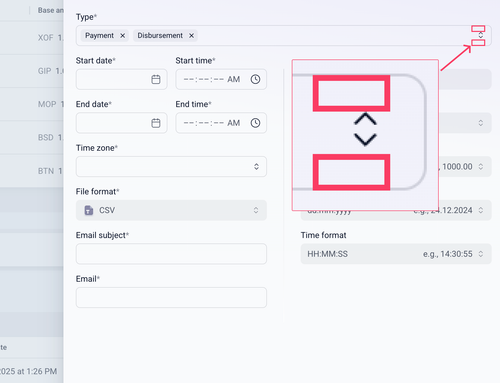Screen dimensions: 500x383
Task: Open the Time format HH:MM:SS dropdown
Action: (396, 254)
